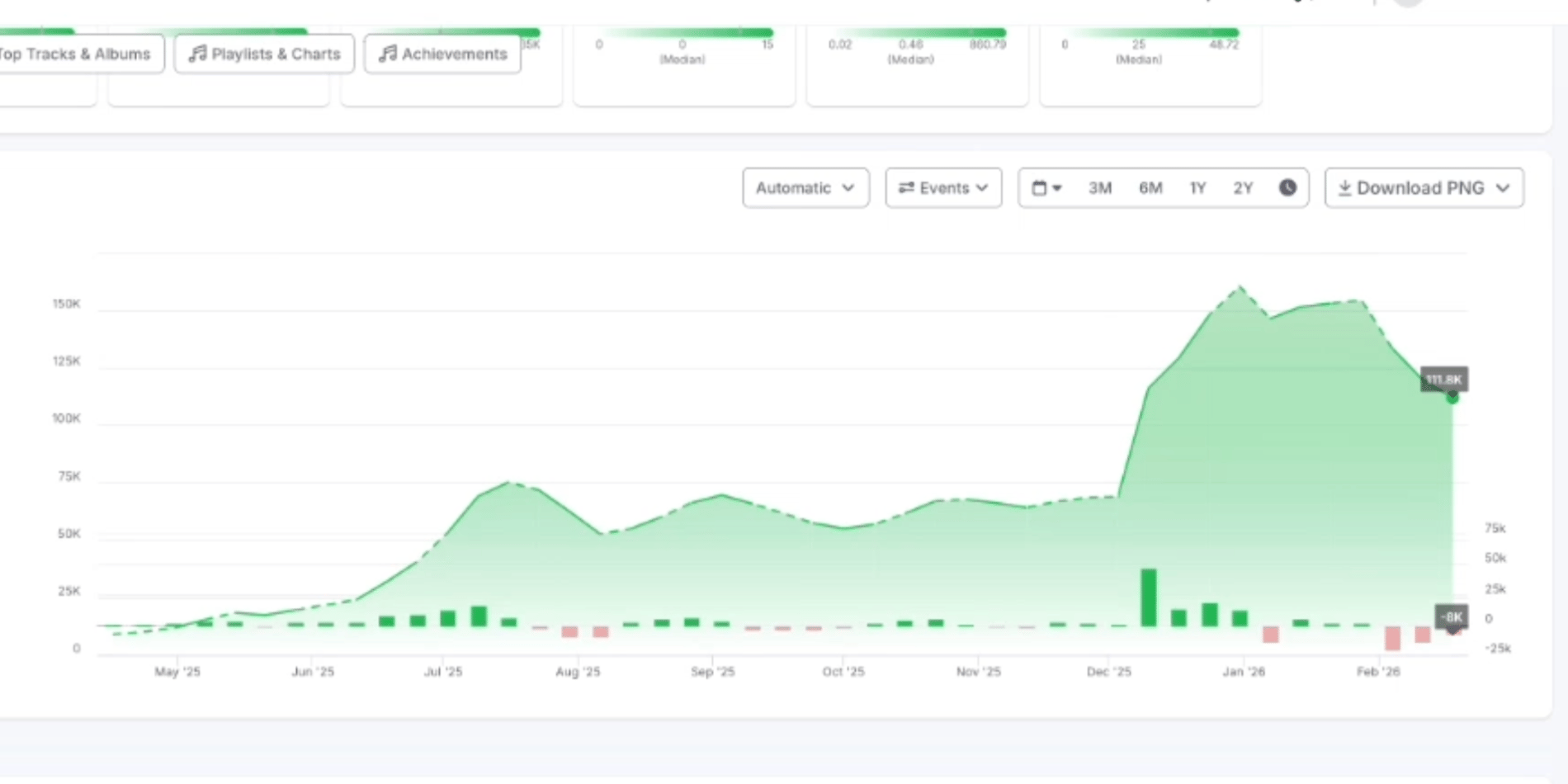Open the Playlists & Charts tab
Screen dimensions: 1568x784
click(x=264, y=54)
